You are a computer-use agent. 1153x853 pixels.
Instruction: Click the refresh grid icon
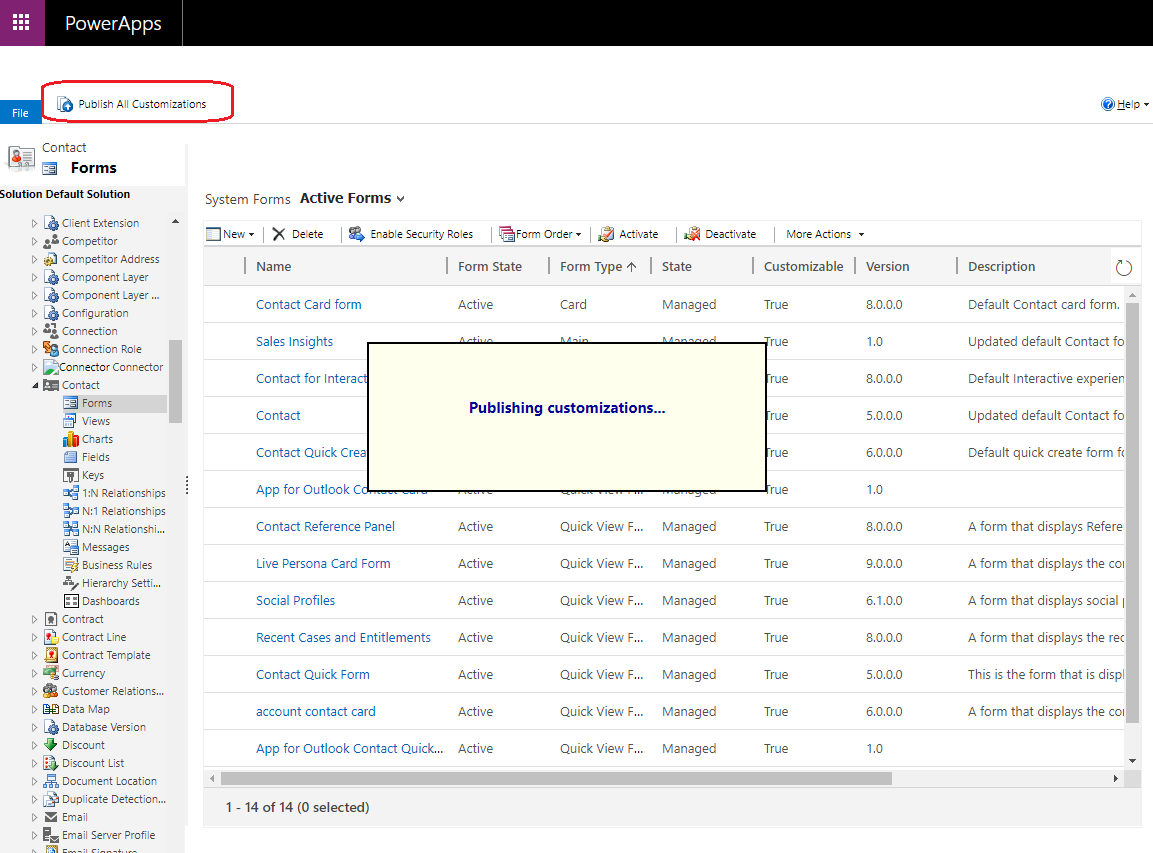coord(1124,268)
